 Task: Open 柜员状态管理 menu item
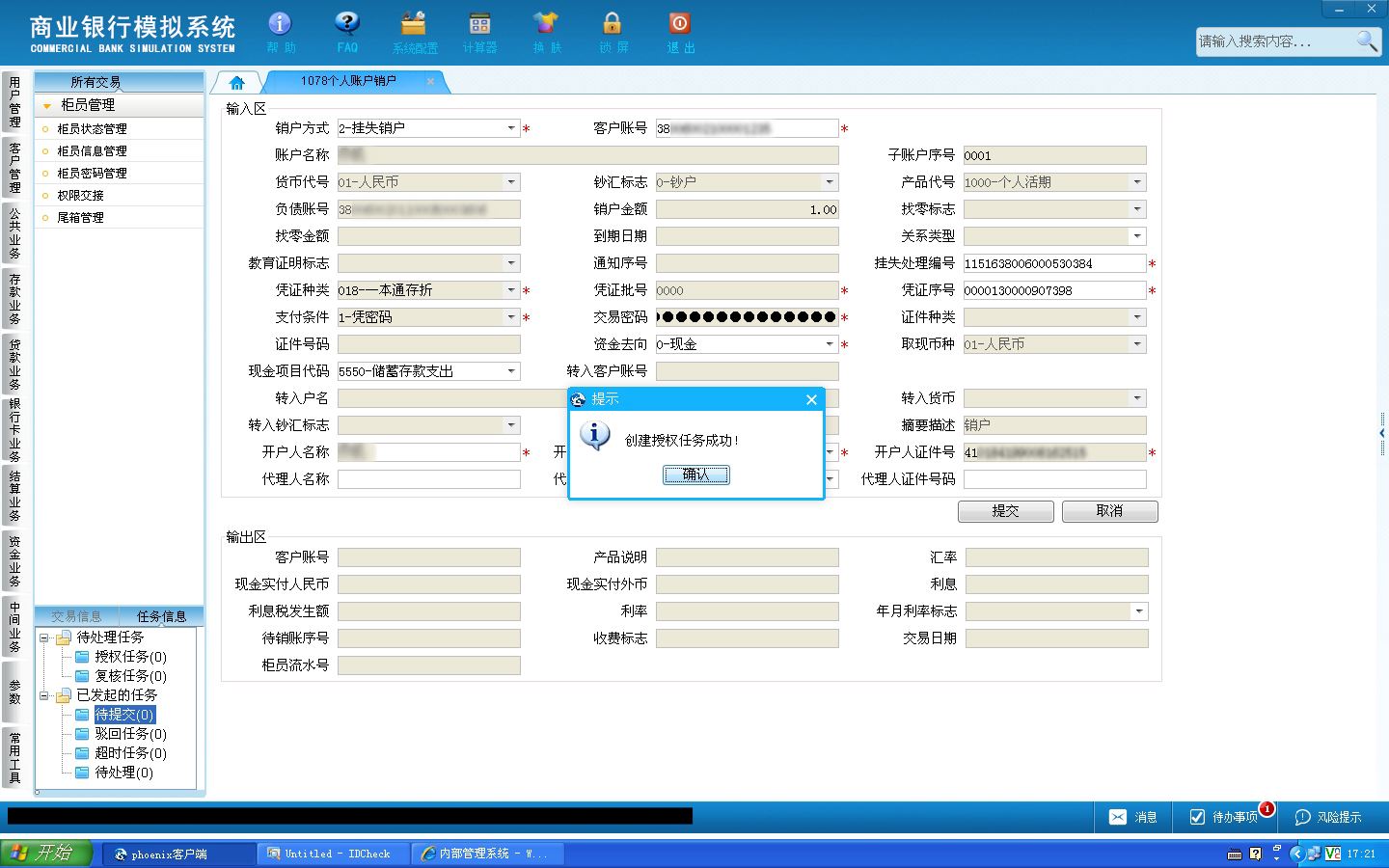pyautogui.click(x=92, y=129)
